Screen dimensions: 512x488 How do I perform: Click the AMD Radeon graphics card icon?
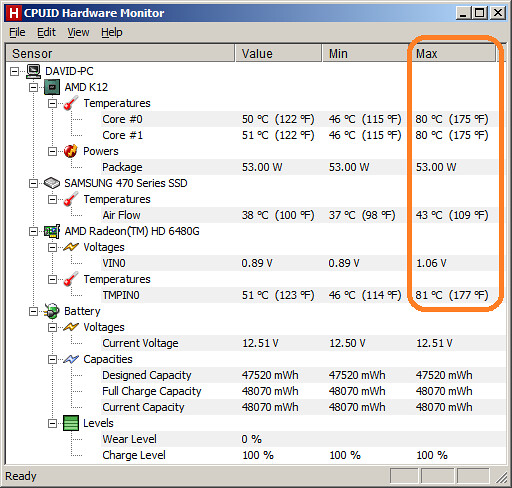click(x=52, y=231)
